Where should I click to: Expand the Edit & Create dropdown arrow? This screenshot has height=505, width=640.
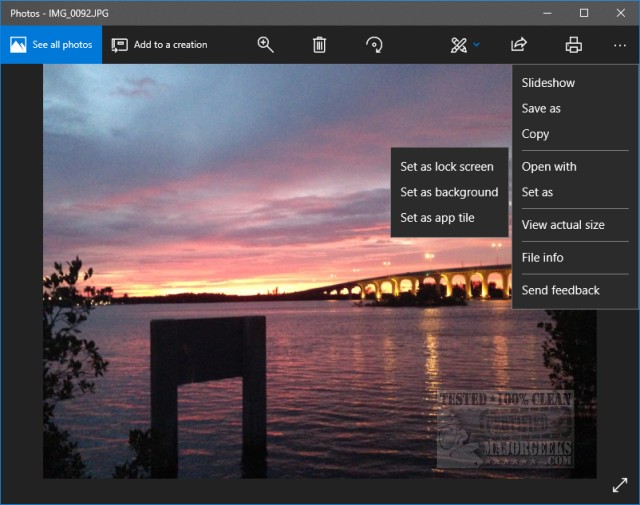coord(476,44)
